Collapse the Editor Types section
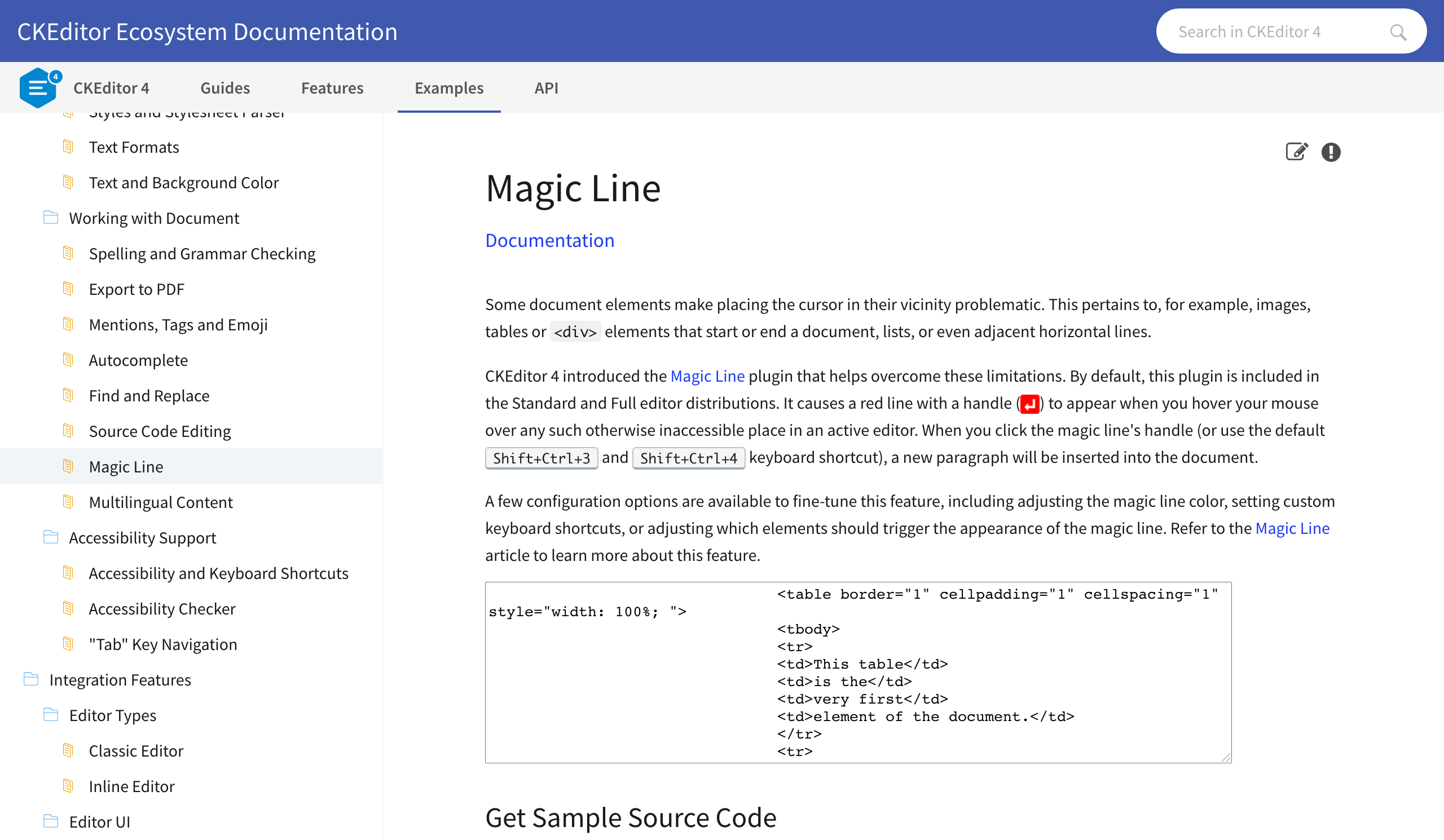 click(113, 715)
